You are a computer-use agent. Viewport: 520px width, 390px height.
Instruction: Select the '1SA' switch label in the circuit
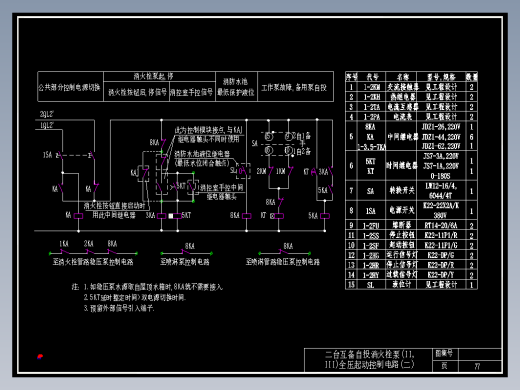point(48,155)
